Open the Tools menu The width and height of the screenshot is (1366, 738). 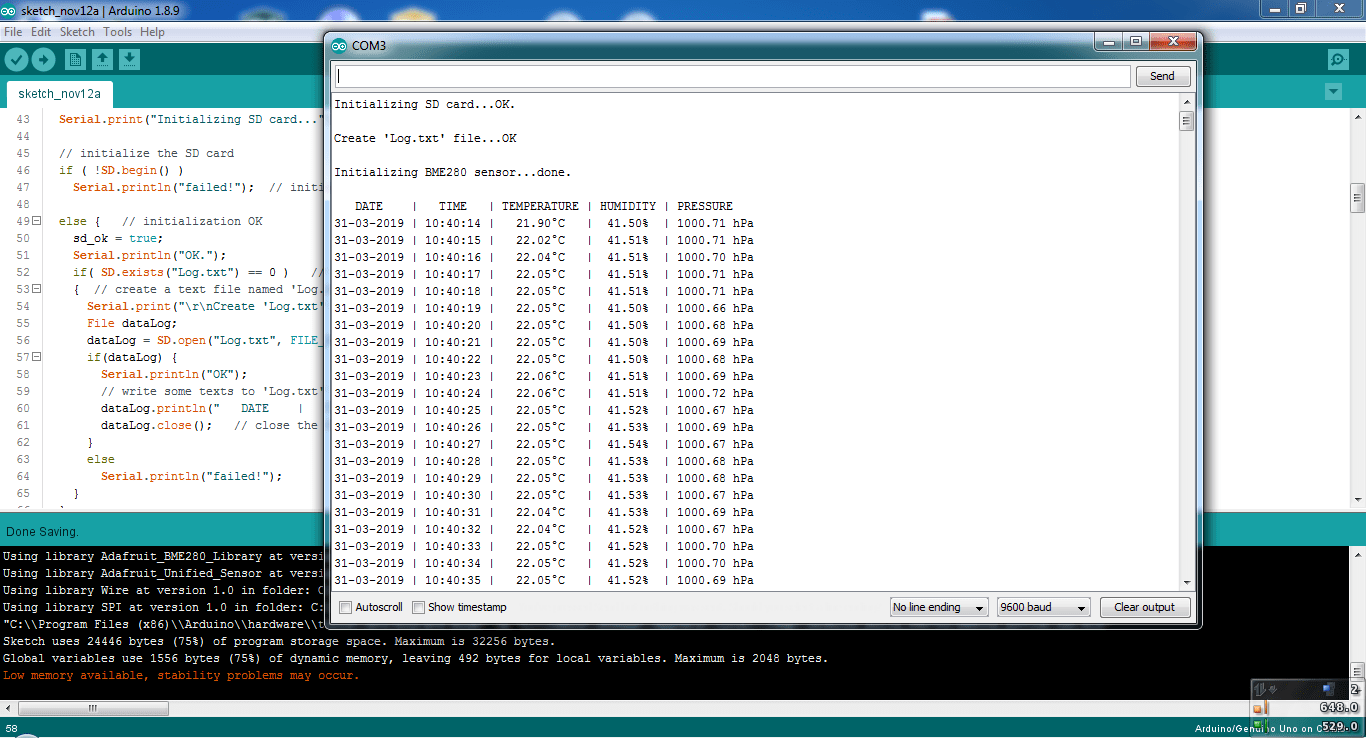(117, 31)
